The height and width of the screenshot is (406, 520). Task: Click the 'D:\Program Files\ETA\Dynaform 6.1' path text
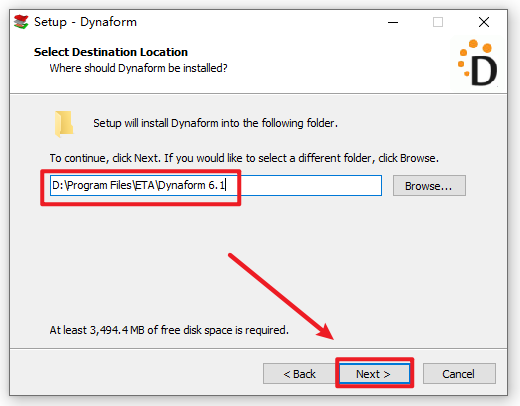139,185
